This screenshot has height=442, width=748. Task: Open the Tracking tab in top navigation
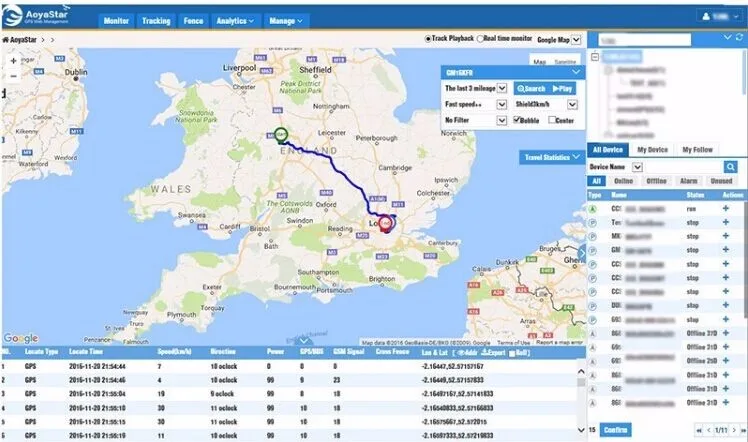pyautogui.click(x=155, y=20)
